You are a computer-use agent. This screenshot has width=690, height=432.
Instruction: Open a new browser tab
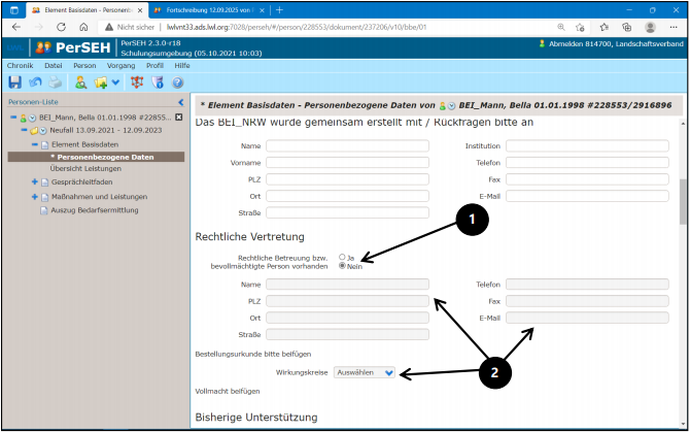click(279, 10)
